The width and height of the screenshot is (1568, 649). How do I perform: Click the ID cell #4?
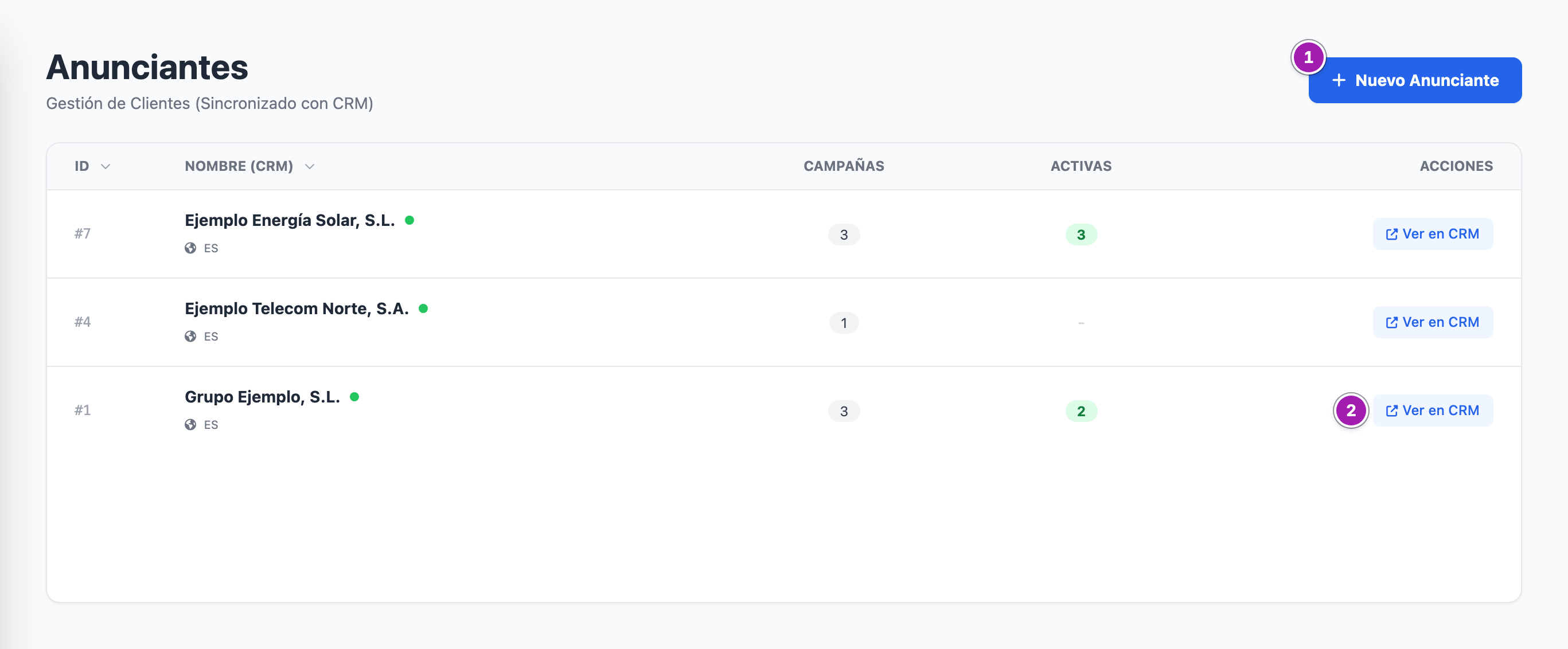[x=82, y=322]
